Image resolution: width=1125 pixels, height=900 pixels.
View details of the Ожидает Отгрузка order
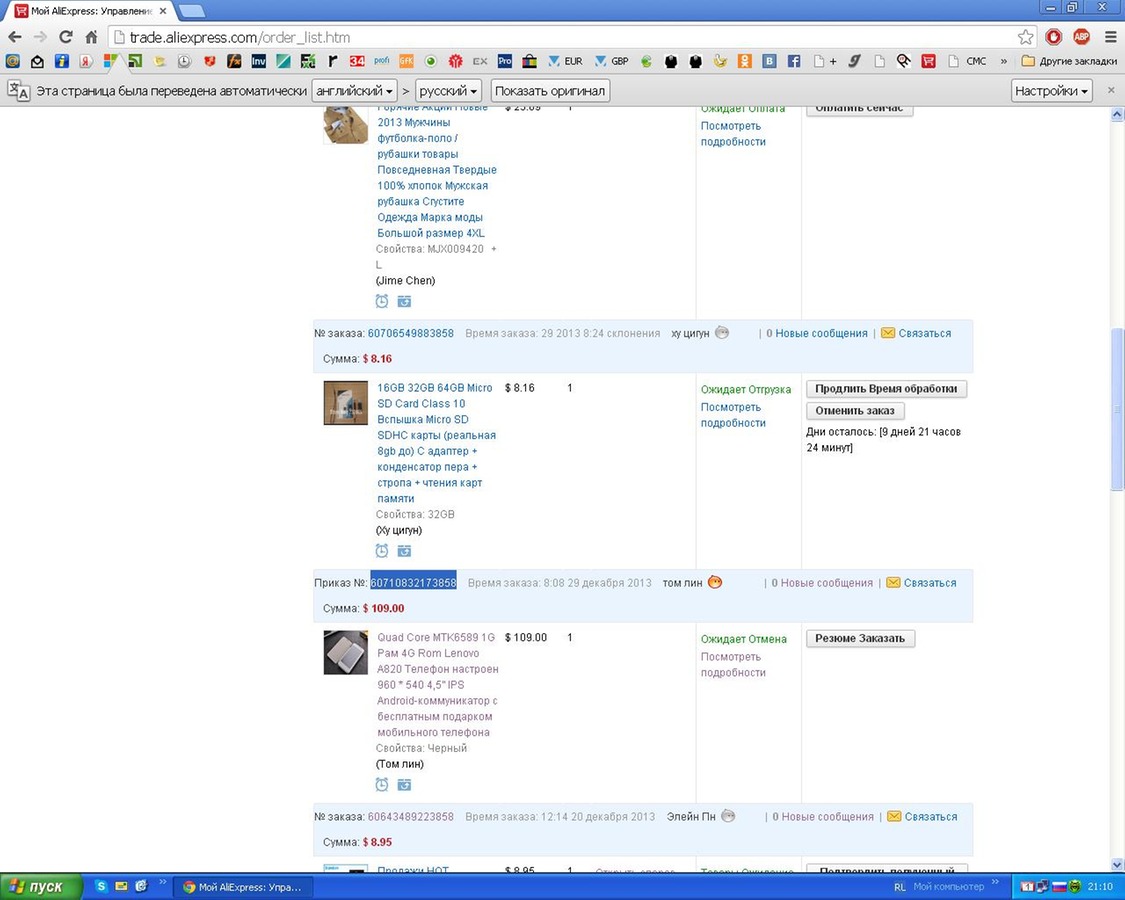tap(733, 415)
